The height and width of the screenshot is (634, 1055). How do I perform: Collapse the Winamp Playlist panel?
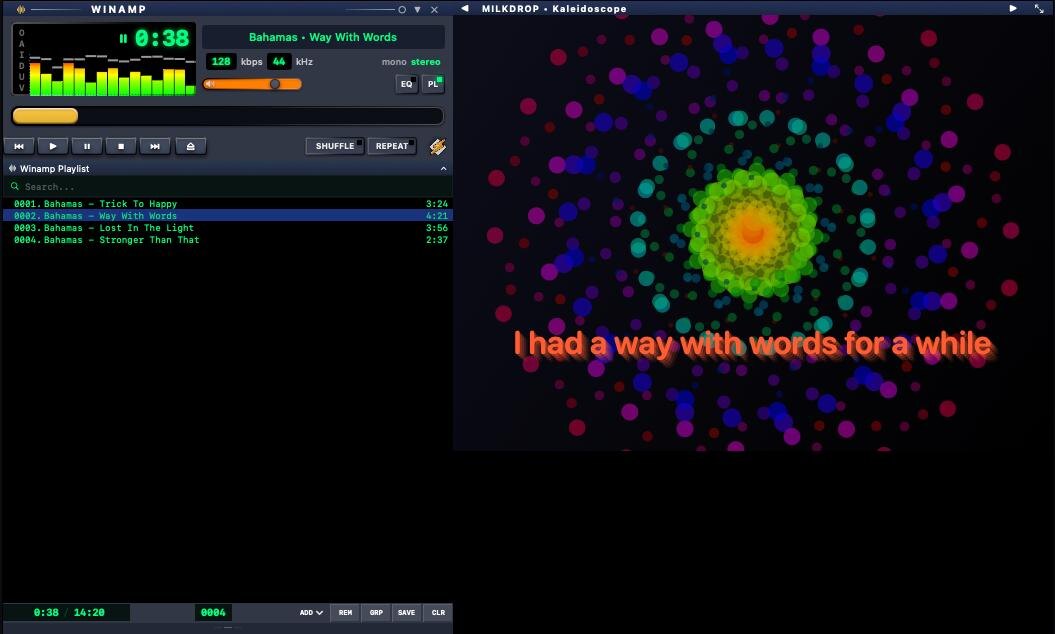(x=443, y=168)
